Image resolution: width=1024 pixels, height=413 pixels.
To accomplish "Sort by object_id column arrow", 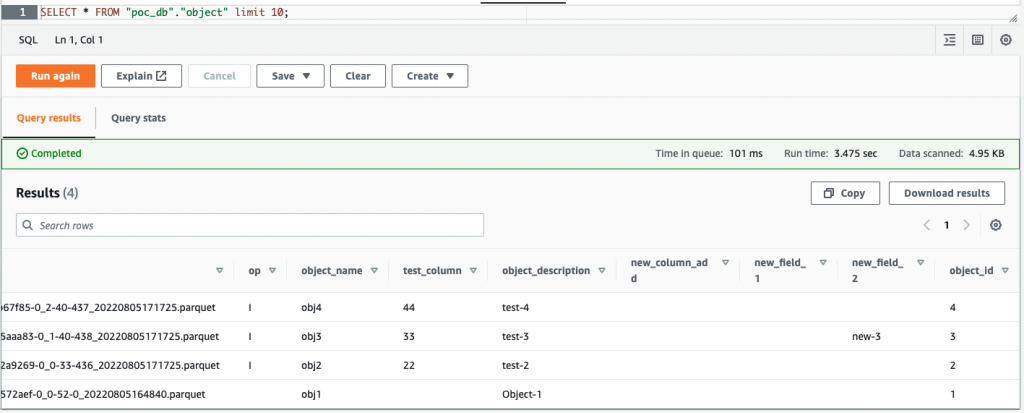I will point(1006,271).
